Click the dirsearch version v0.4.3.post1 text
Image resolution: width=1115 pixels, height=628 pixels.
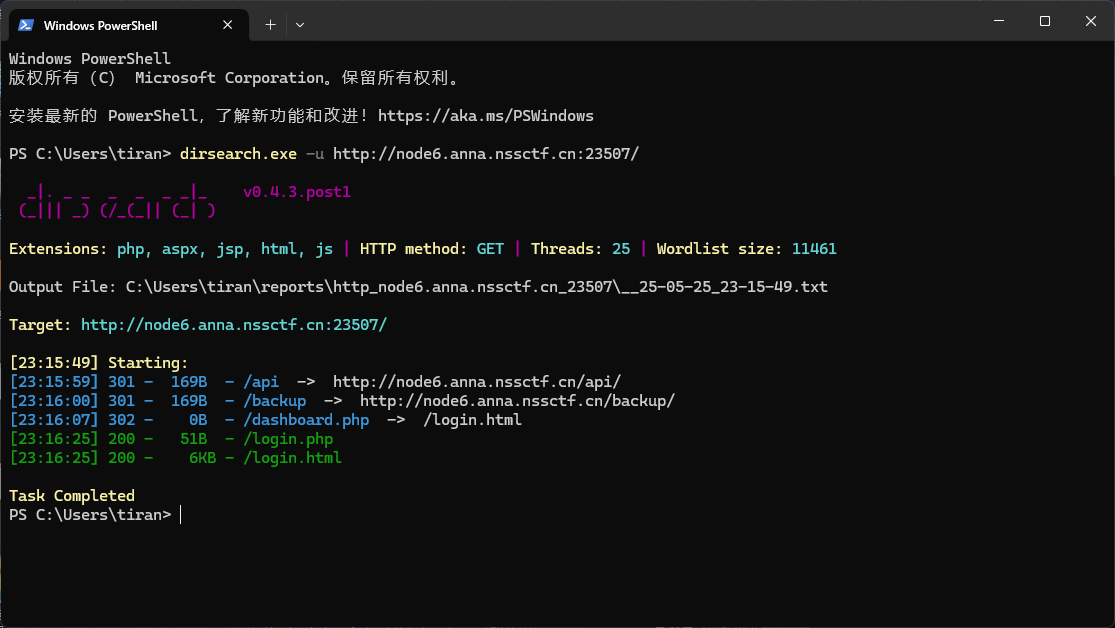coord(297,192)
